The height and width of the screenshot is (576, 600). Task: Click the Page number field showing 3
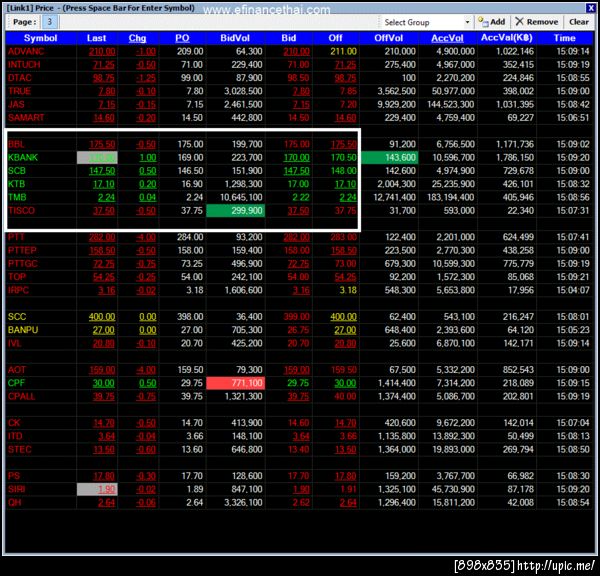coord(49,22)
